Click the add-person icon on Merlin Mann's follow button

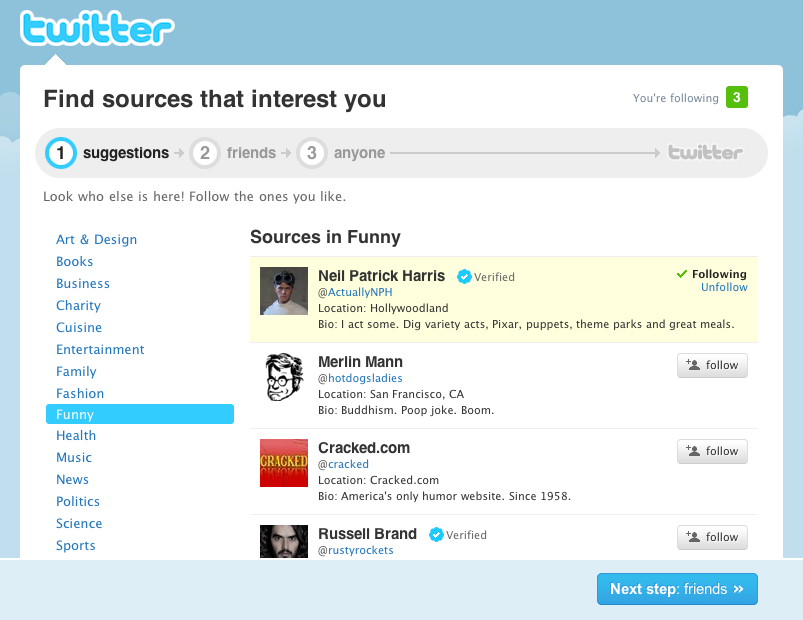pos(694,365)
